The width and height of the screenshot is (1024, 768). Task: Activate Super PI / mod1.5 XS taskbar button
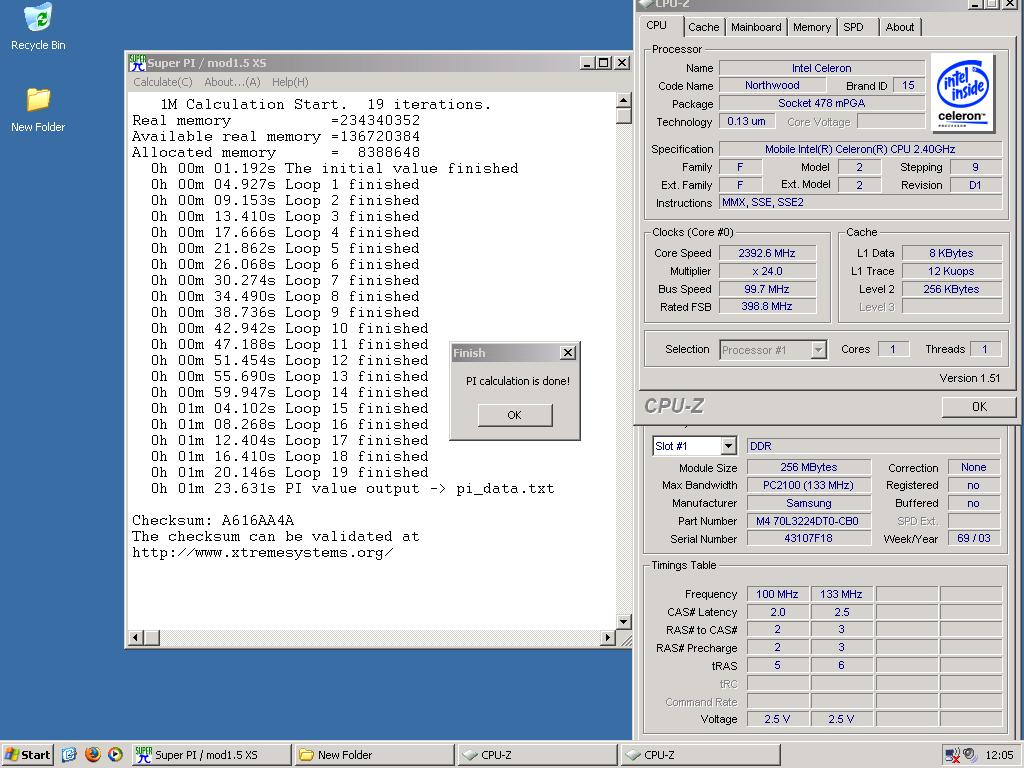click(211, 754)
